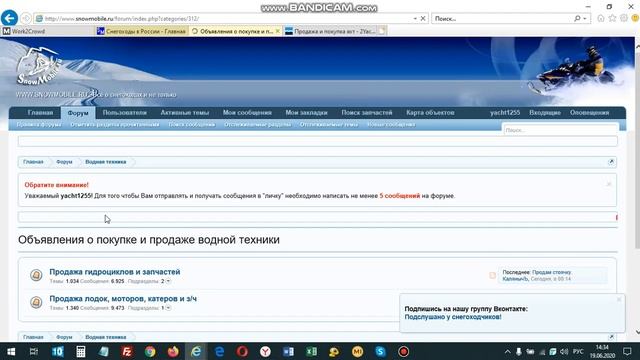This screenshot has width=640, height=360.
Task: Expand subforums of "Продажа гидроциклов и запчастей"
Action: click(168, 281)
